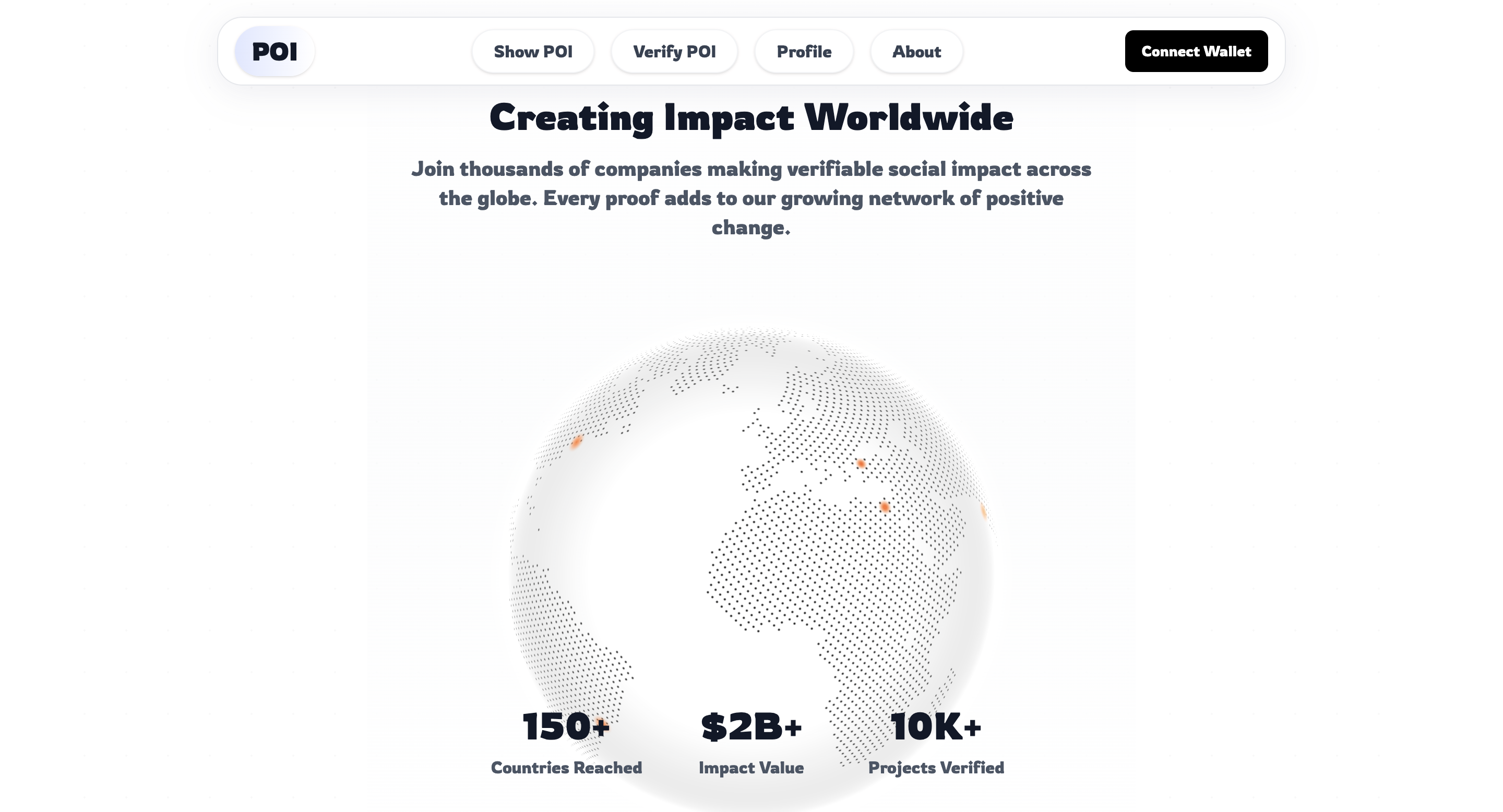Screen dimensions: 1503x812
Task: Select orange marker on globe's eastern edge
Action: pos(984,511)
